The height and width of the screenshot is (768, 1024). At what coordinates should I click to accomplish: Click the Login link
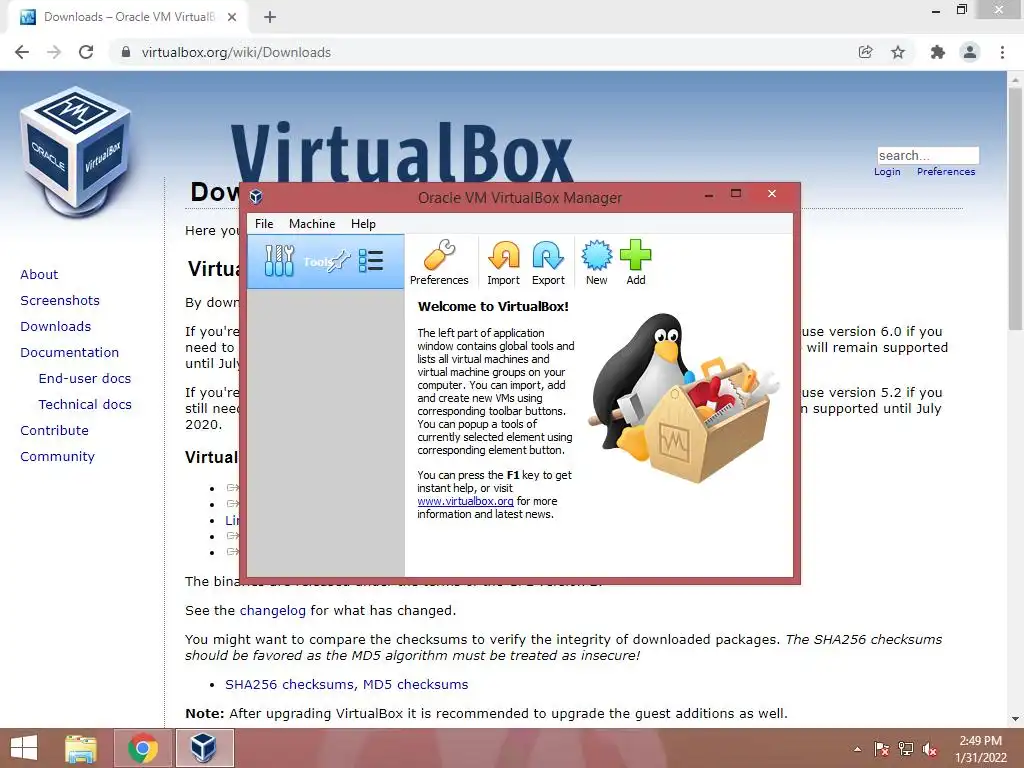pos(887,172)
